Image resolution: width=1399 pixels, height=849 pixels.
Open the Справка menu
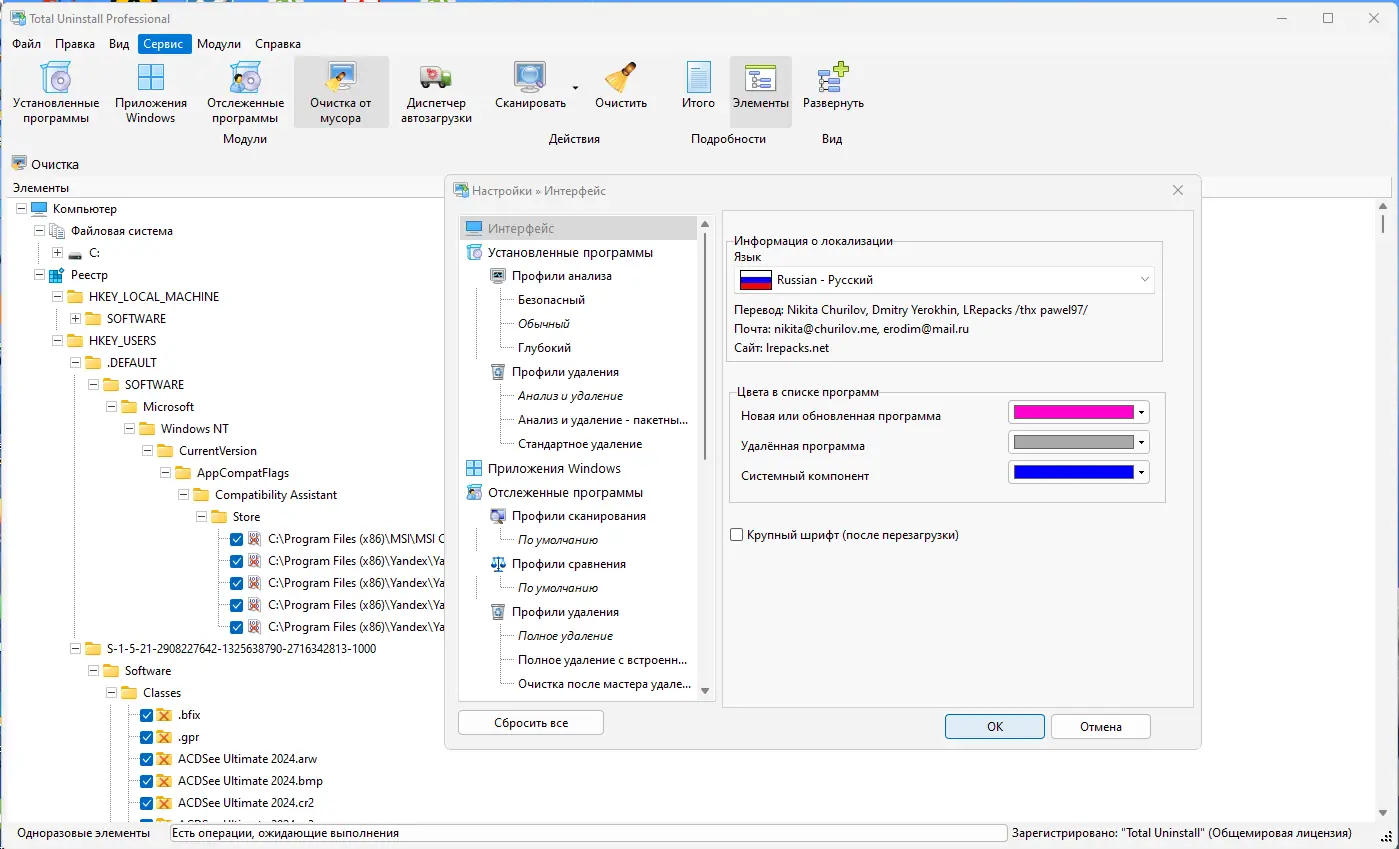[x=277, y=43]
